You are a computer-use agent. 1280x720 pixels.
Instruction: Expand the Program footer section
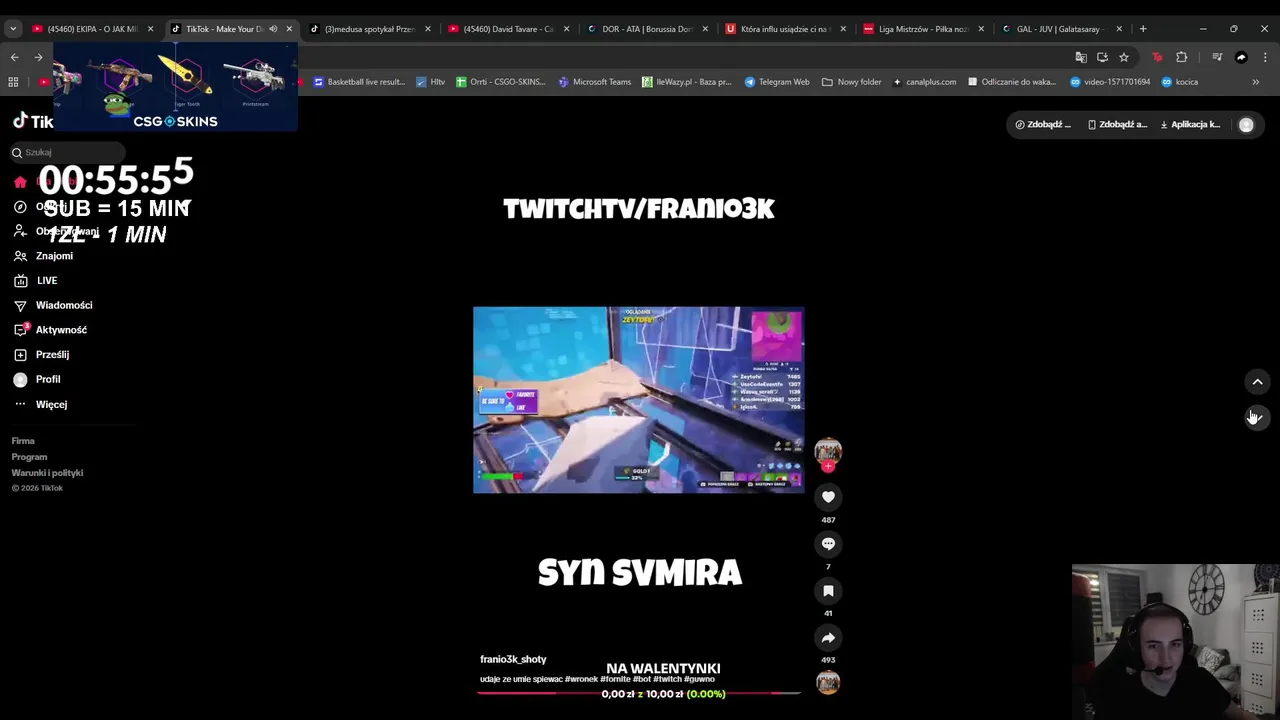pos(29,457)
